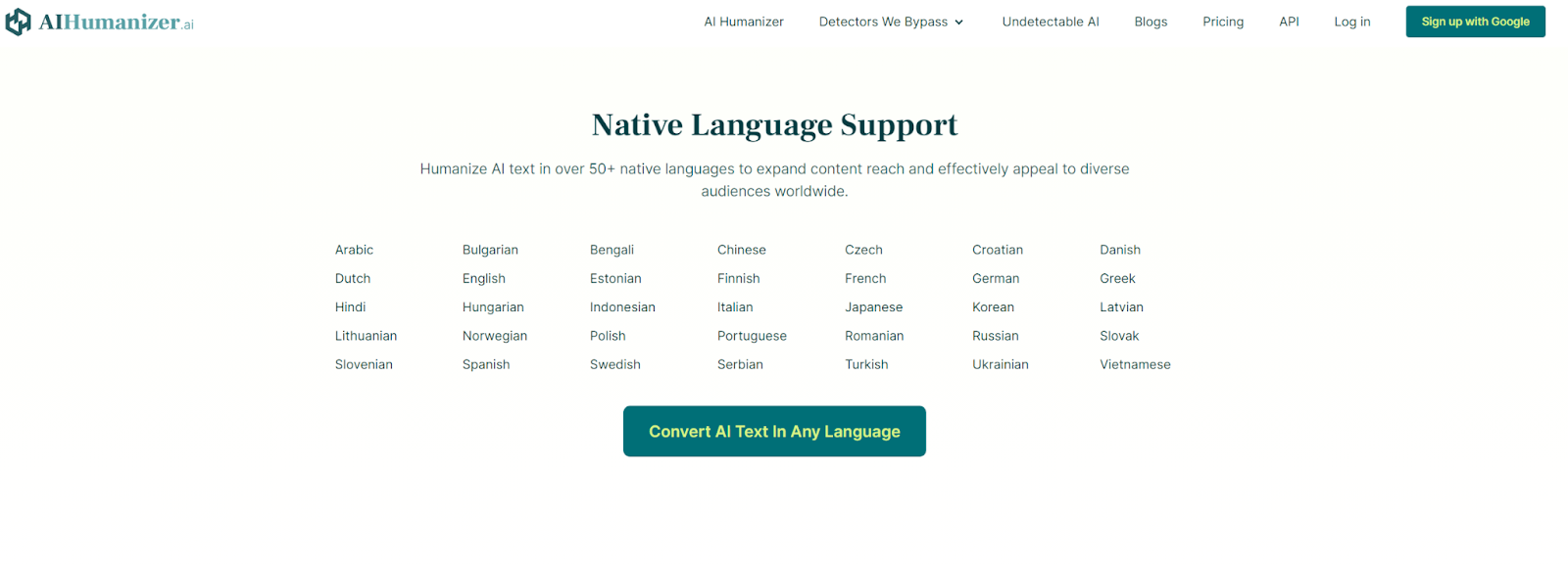
Task: Click the Serbian language entry
Action: click(x=740, y=363)
